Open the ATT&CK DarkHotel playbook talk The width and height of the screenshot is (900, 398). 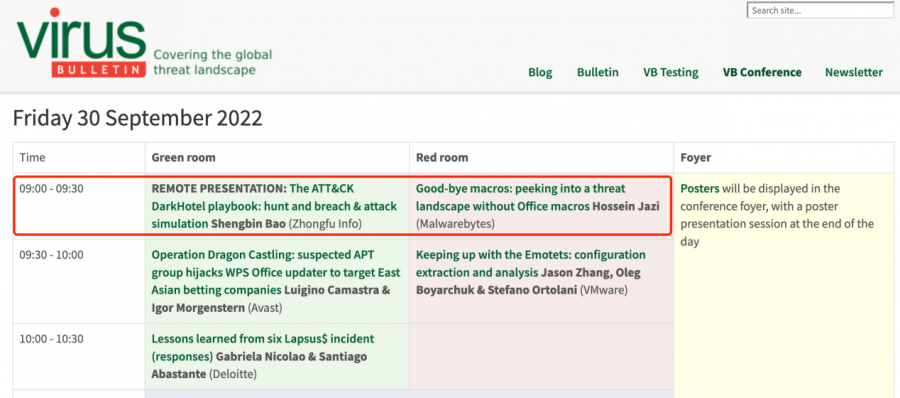pos(274,206)
